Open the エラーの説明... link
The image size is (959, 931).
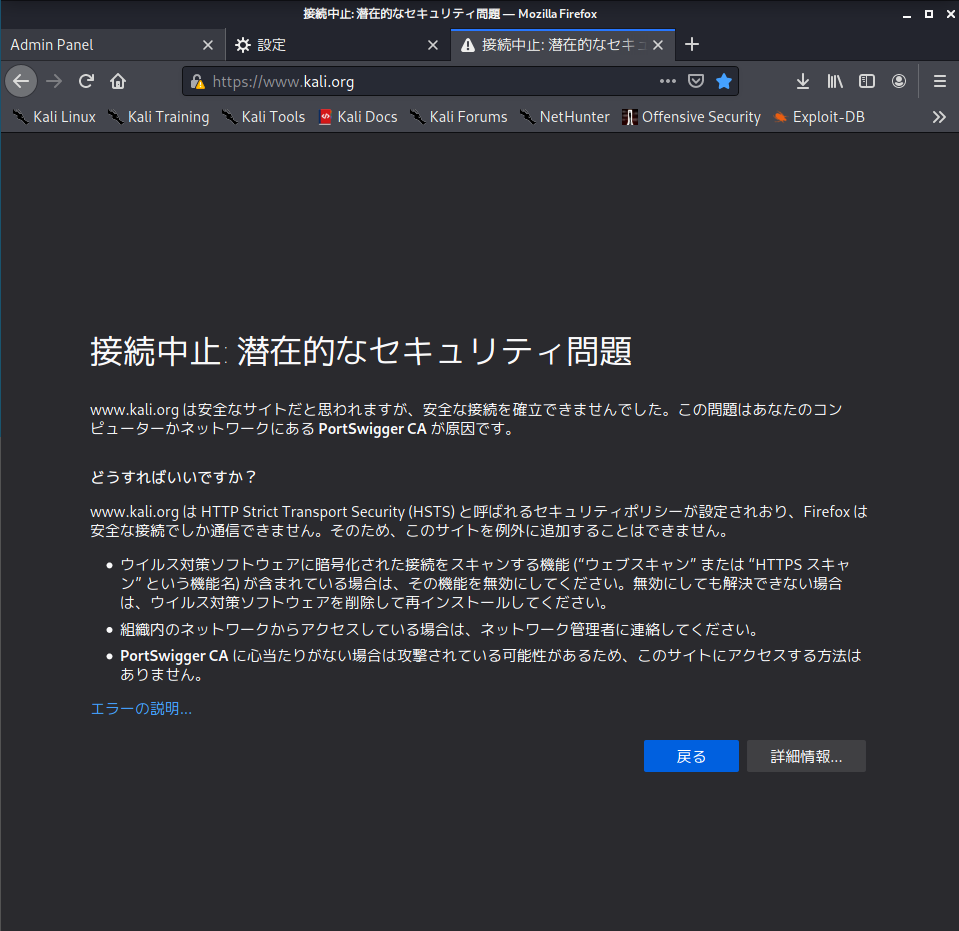click(141, 709)
